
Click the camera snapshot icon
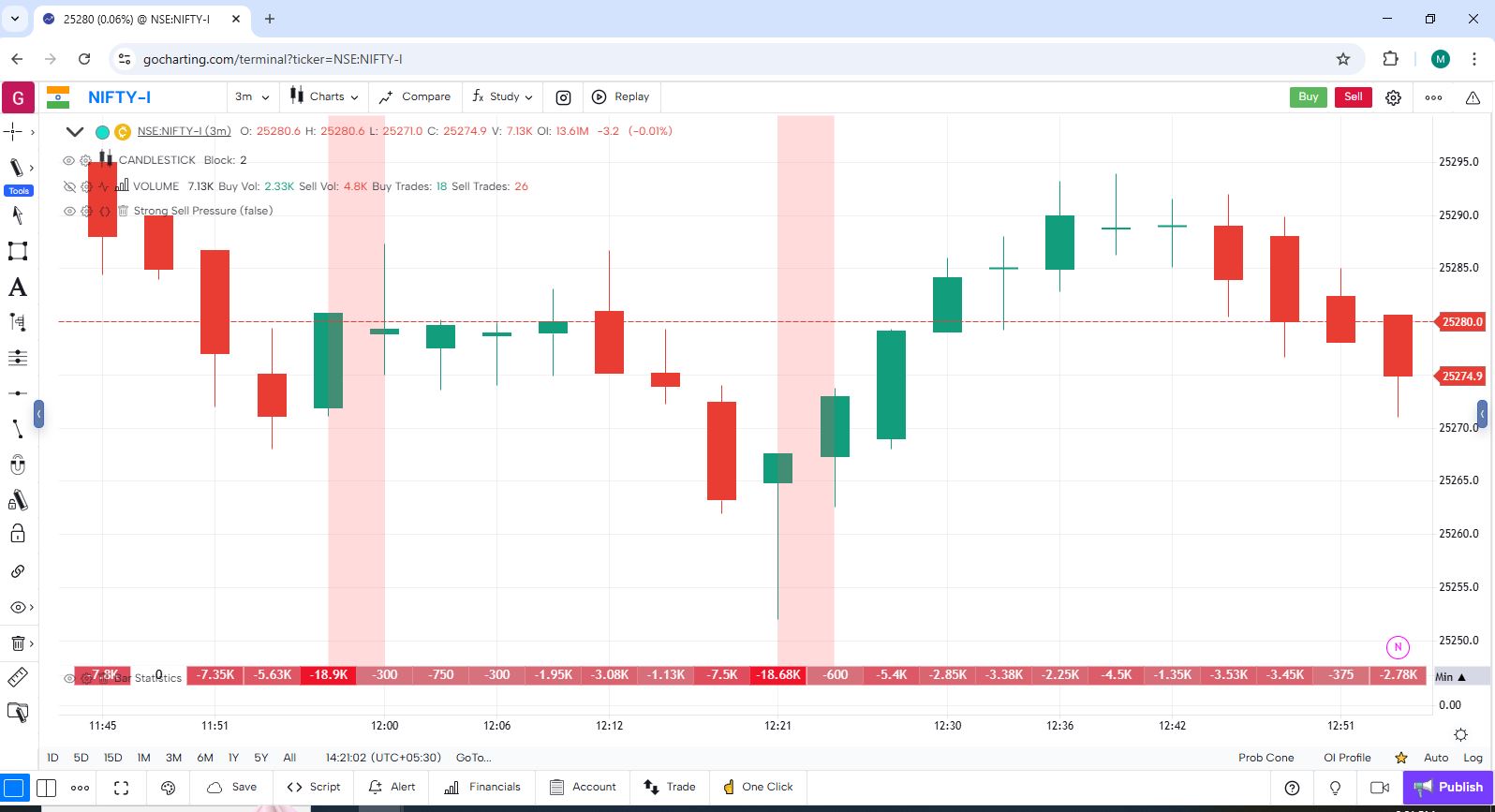point(563,97)
